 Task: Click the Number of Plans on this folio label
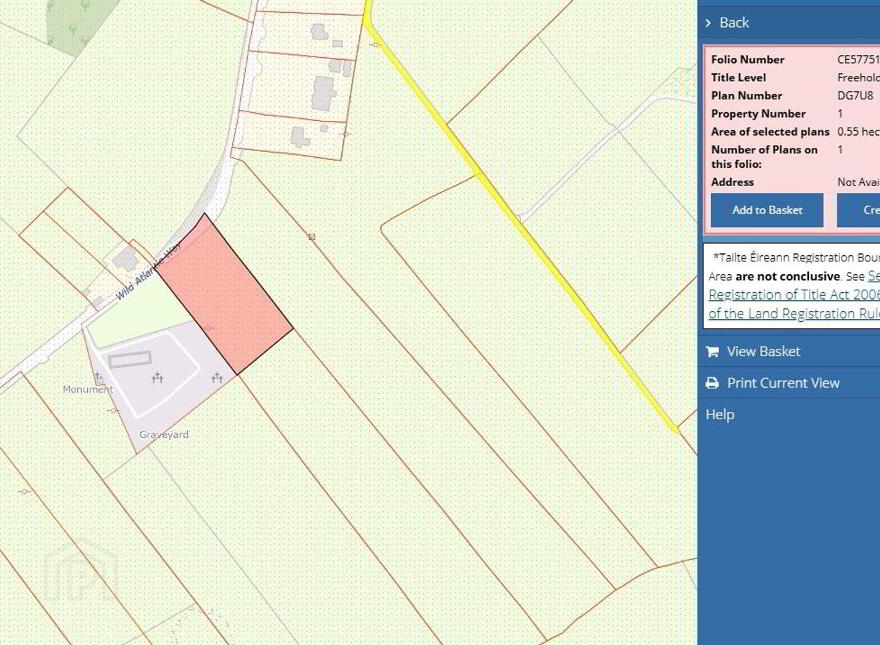tap(764, 157)
